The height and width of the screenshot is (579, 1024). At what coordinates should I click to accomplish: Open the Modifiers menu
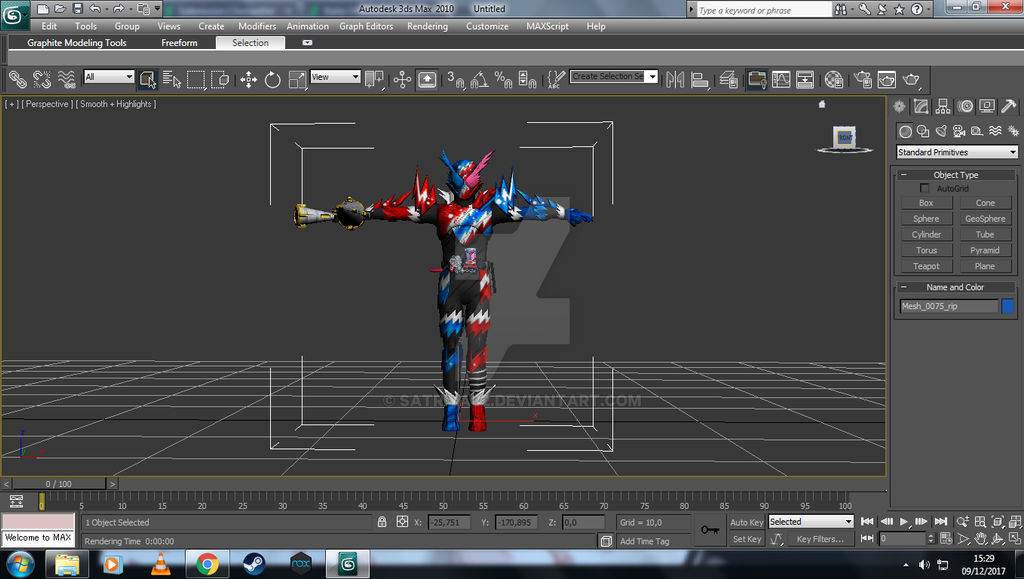tap(257, 26)
